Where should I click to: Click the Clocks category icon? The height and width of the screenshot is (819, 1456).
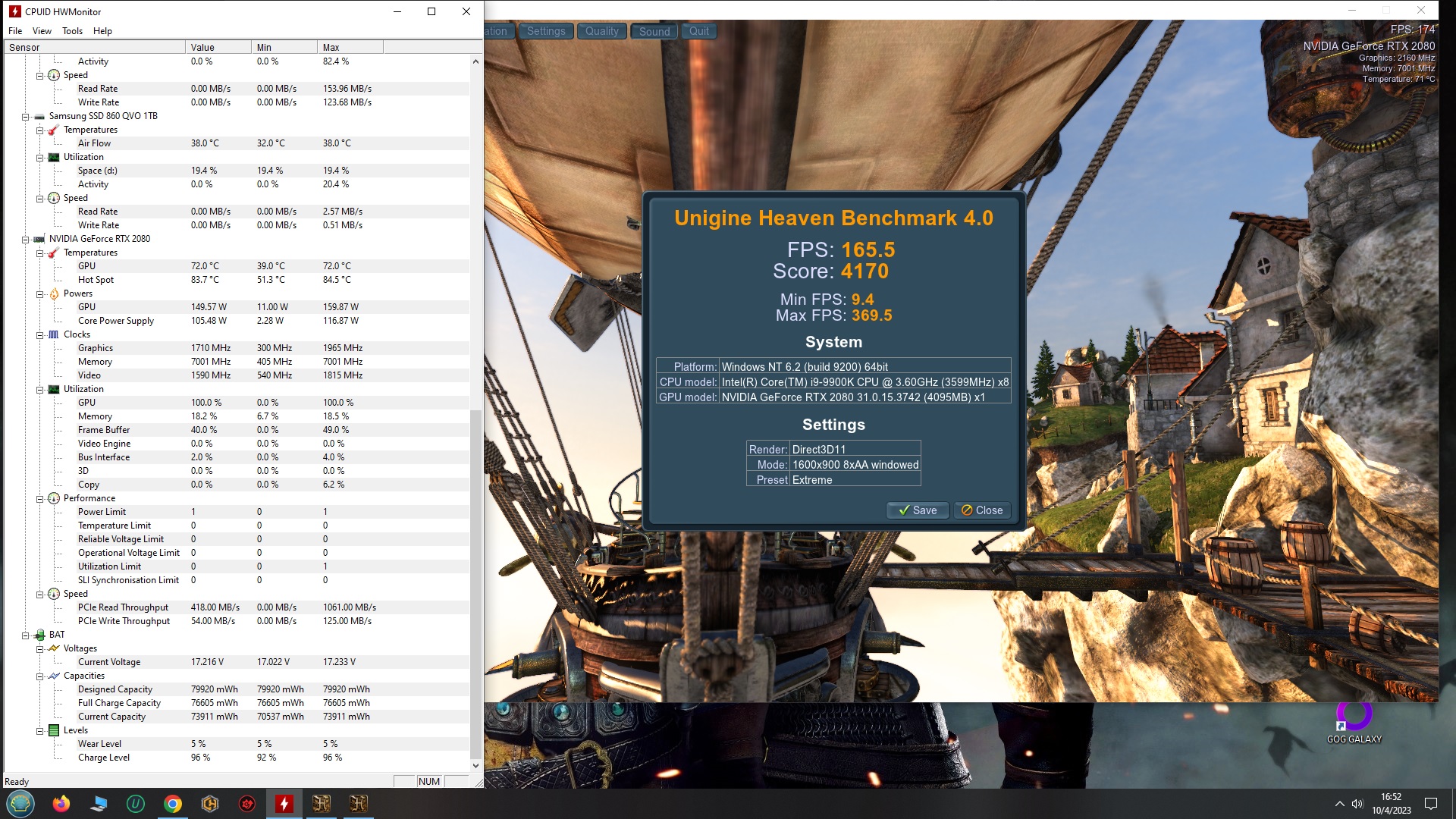tap(53, 334)
